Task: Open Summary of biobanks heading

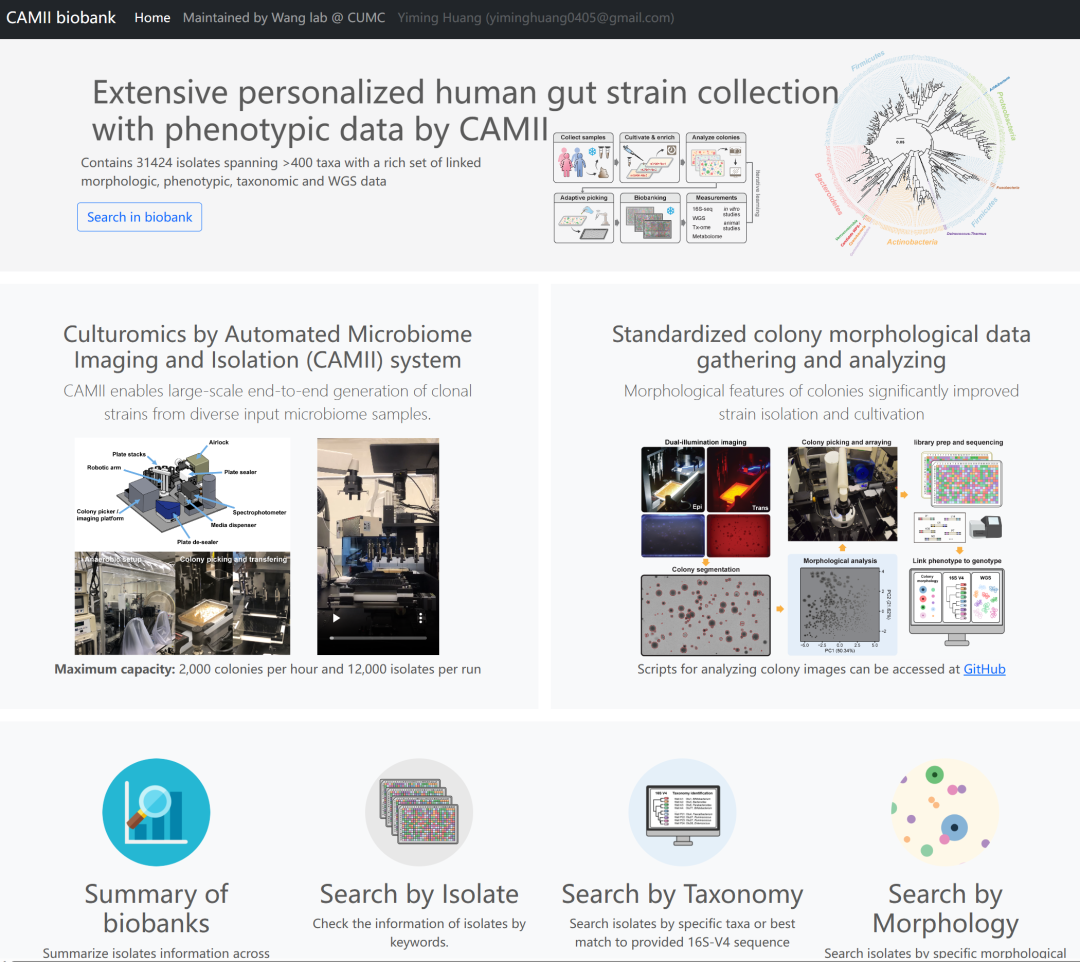Action: tap(156, 908)
